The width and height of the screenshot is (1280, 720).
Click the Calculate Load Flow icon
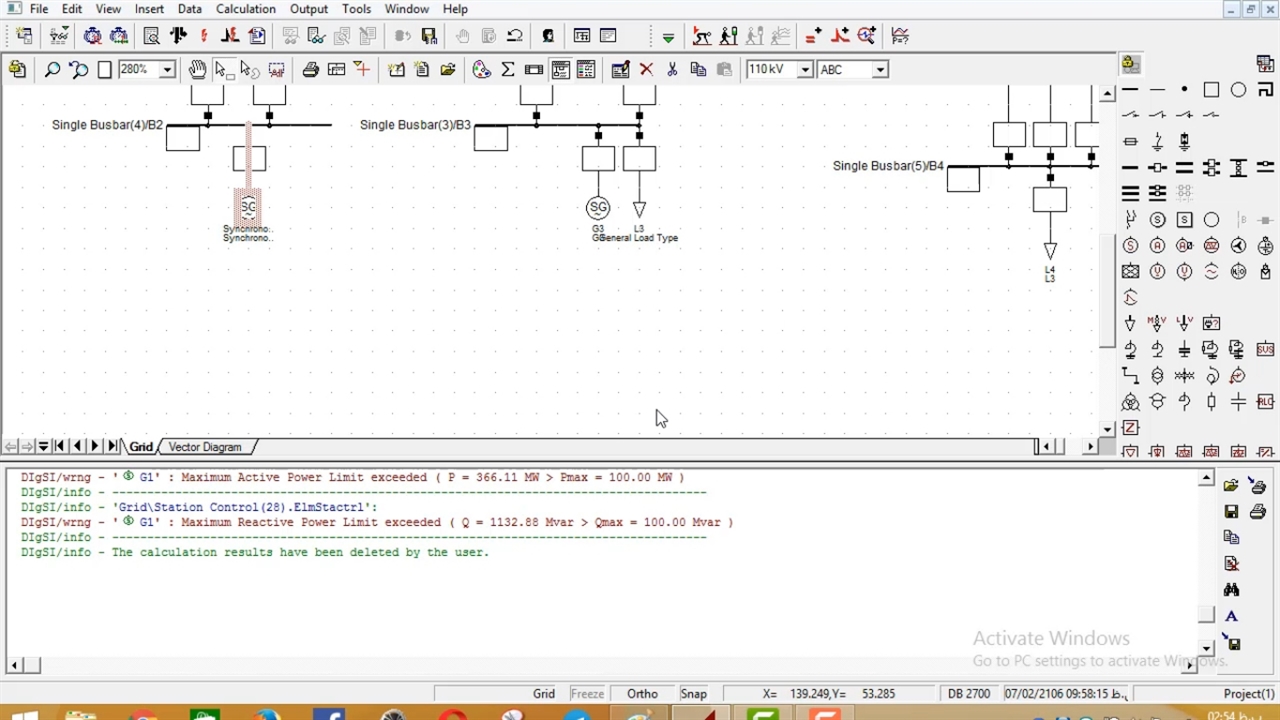point(178,36)
